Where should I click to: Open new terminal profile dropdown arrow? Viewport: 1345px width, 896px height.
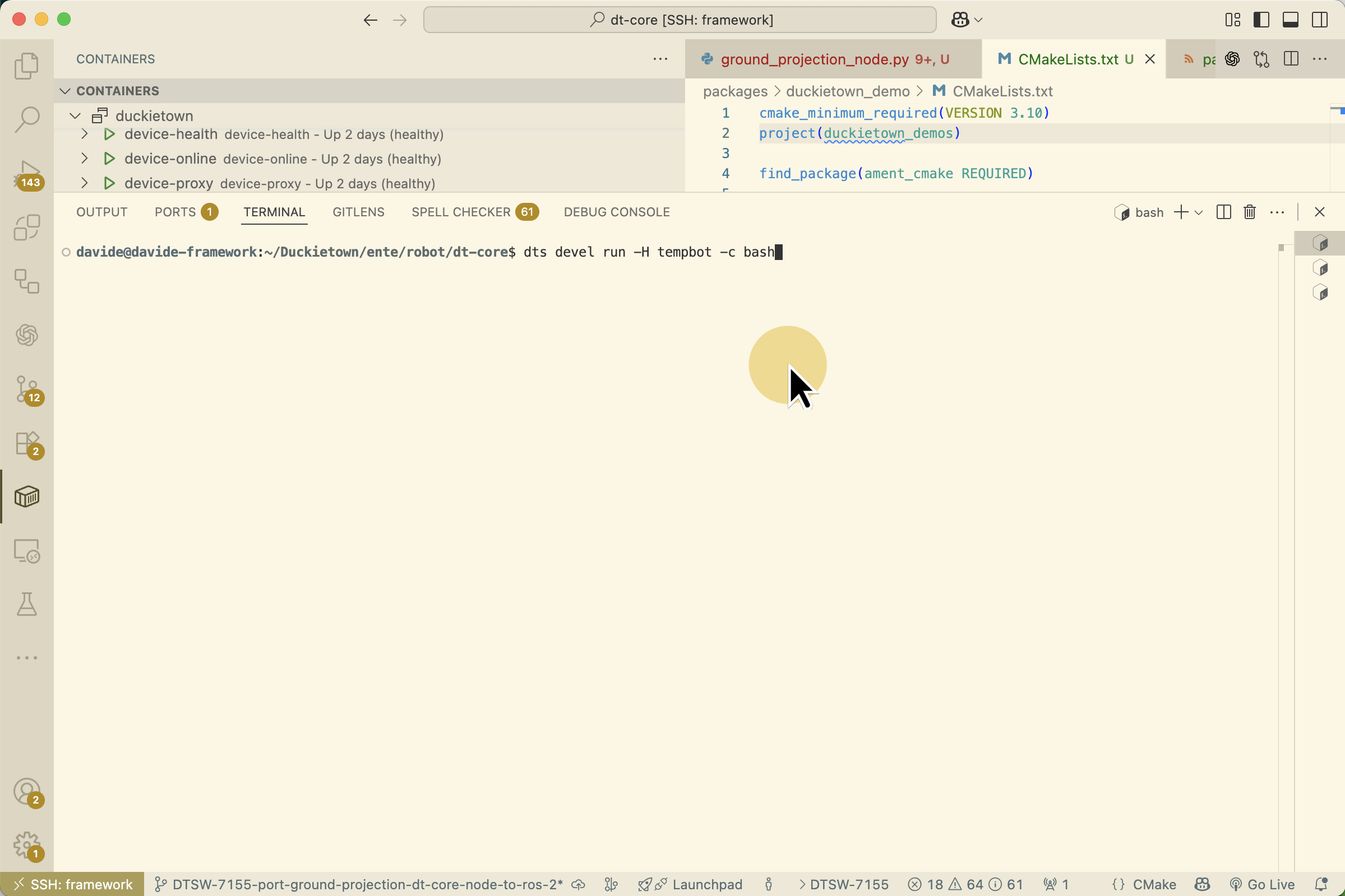[1199, 212]
